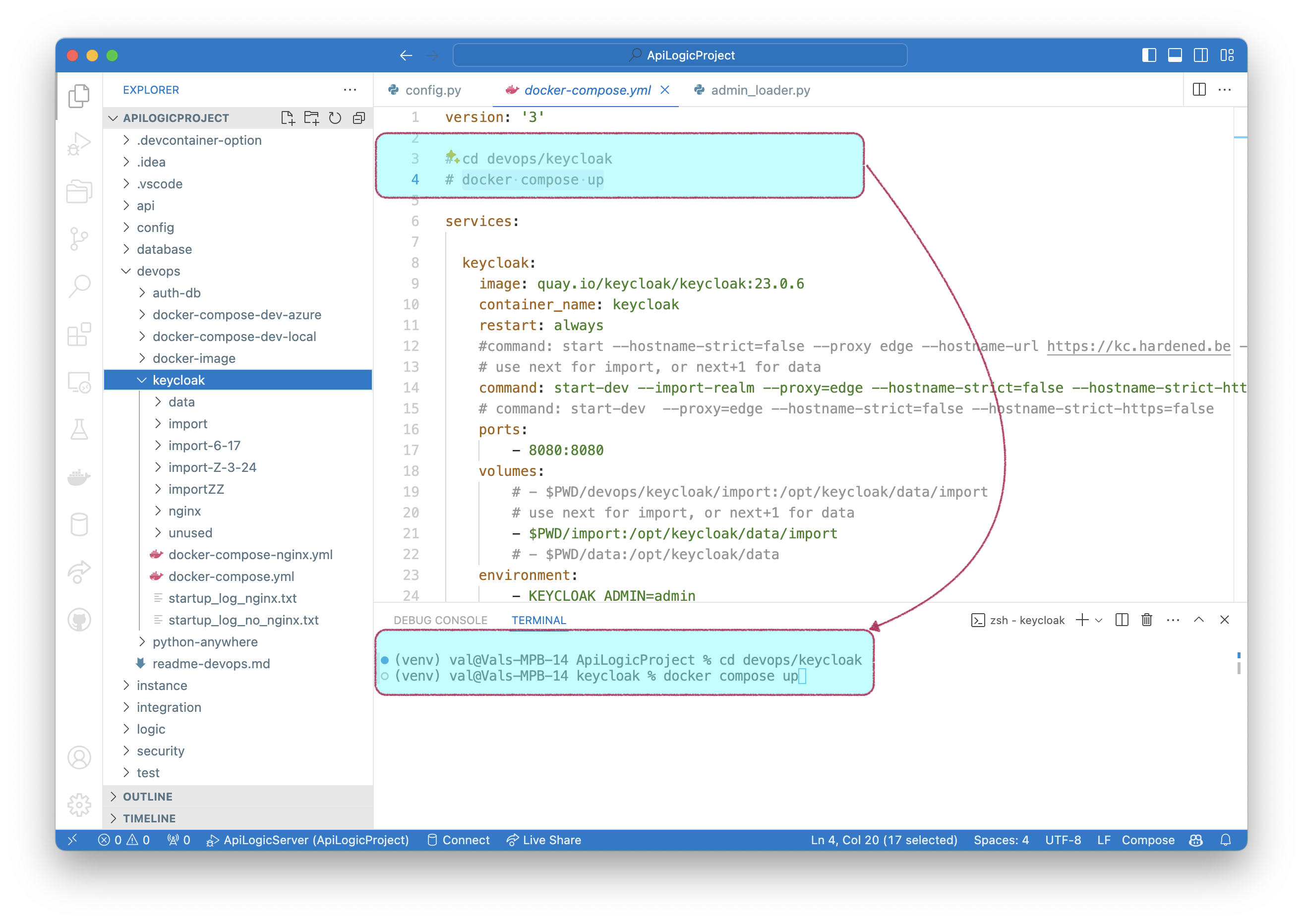Open the notifications bell in status bar
Image resolution: width=1303 pixels, height=924 pixels.
1226,840
